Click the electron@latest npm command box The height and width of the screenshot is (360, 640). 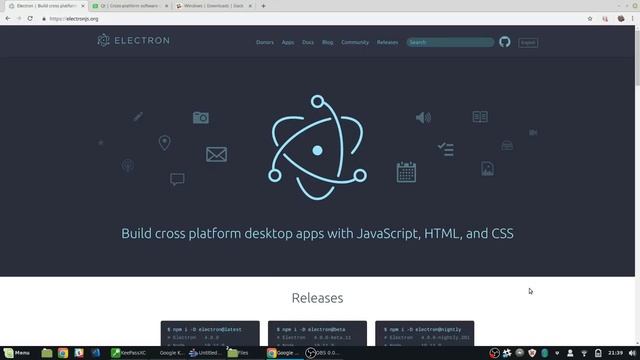pos(210,333)
